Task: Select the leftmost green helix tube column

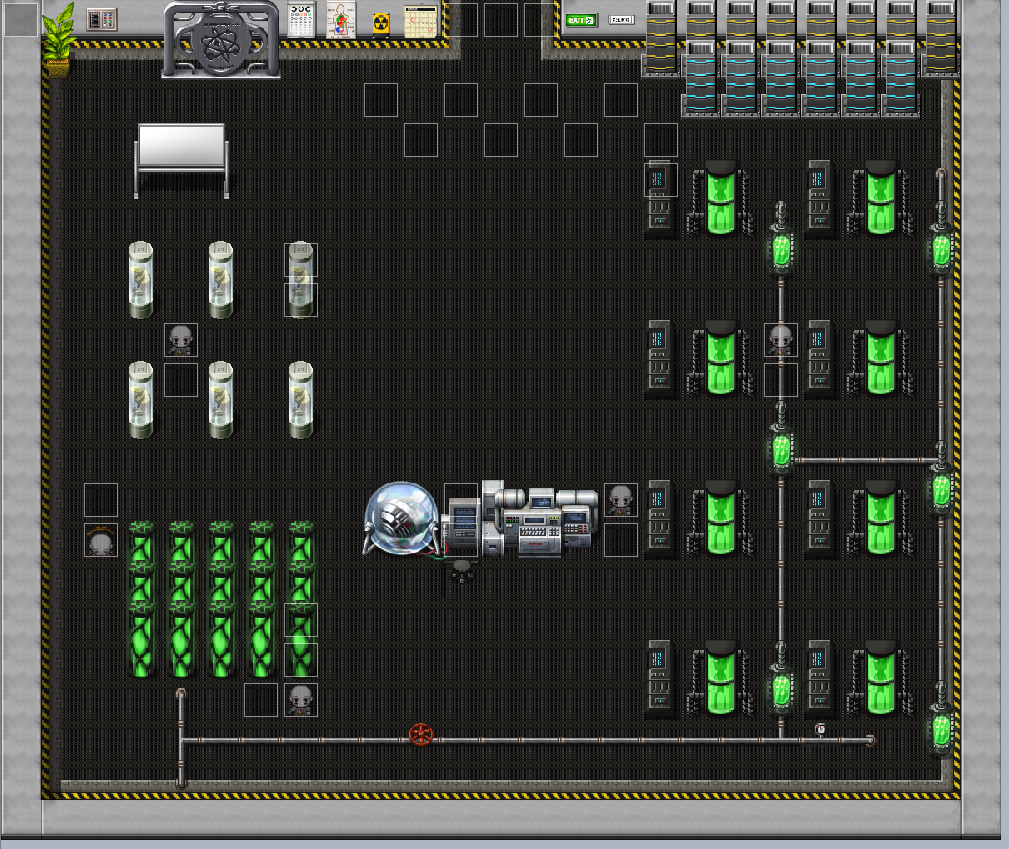Action: point(142,599)
